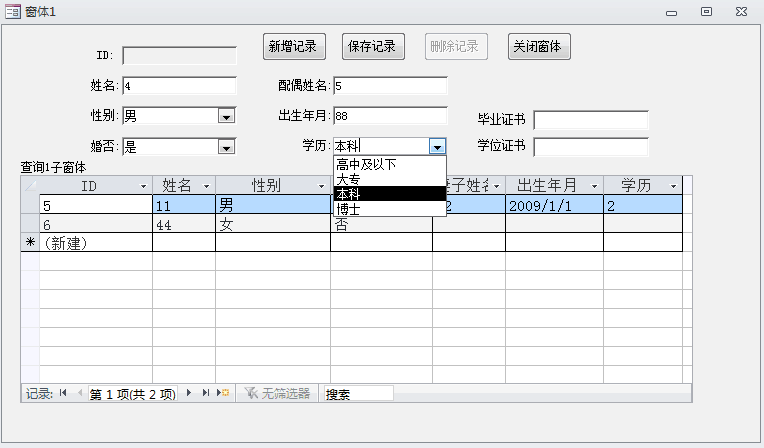This screenshot has width=764, height=448.
Task: Open 学历 column header filter arrow
Action: 673,186
